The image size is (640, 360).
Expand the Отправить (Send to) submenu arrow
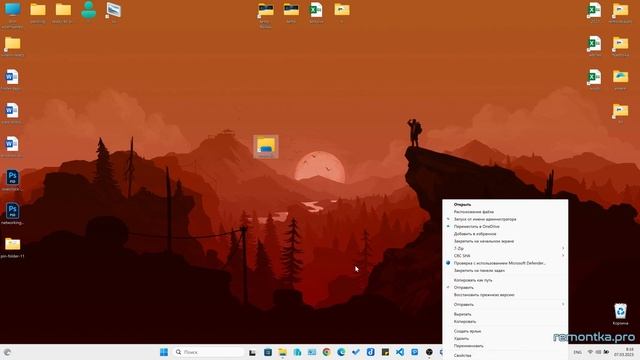[x=563, y=304]
